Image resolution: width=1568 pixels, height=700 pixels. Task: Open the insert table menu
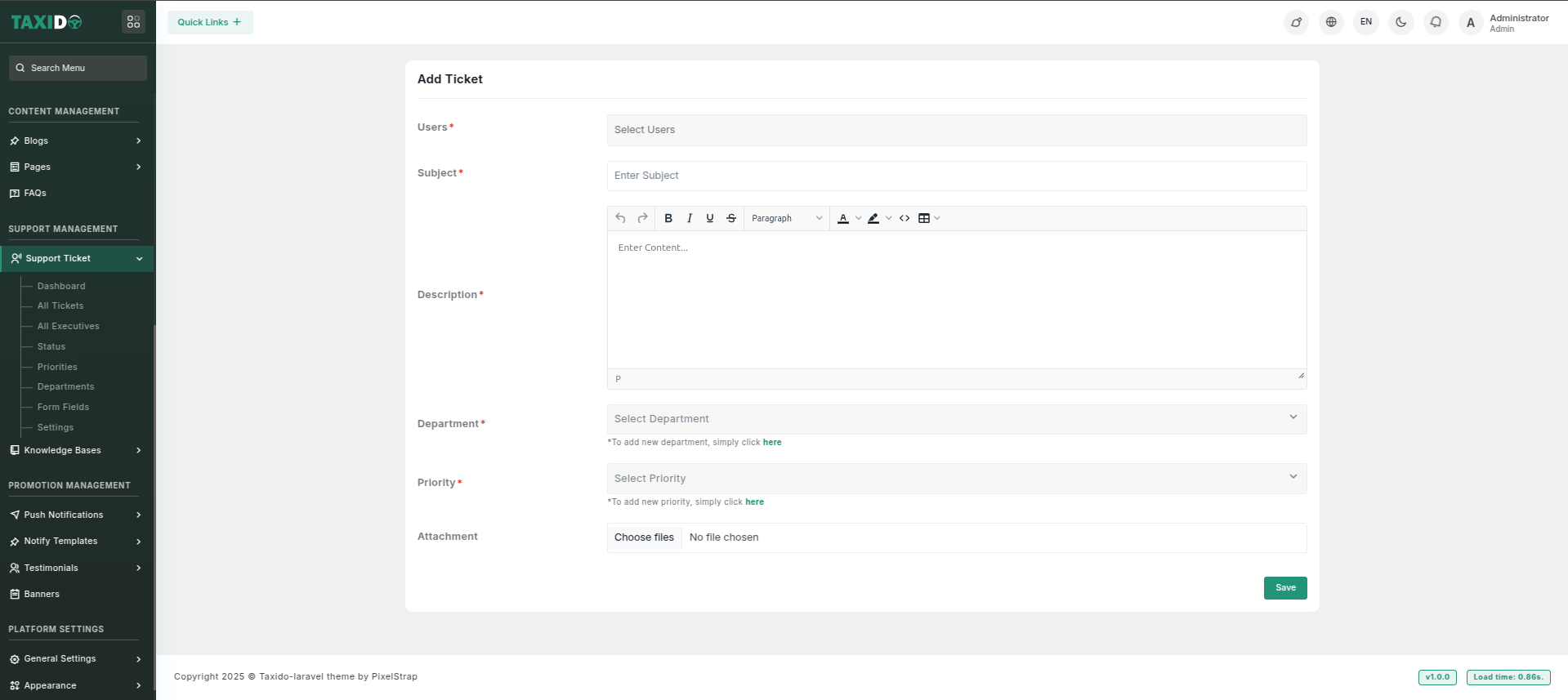coord(928,218)
